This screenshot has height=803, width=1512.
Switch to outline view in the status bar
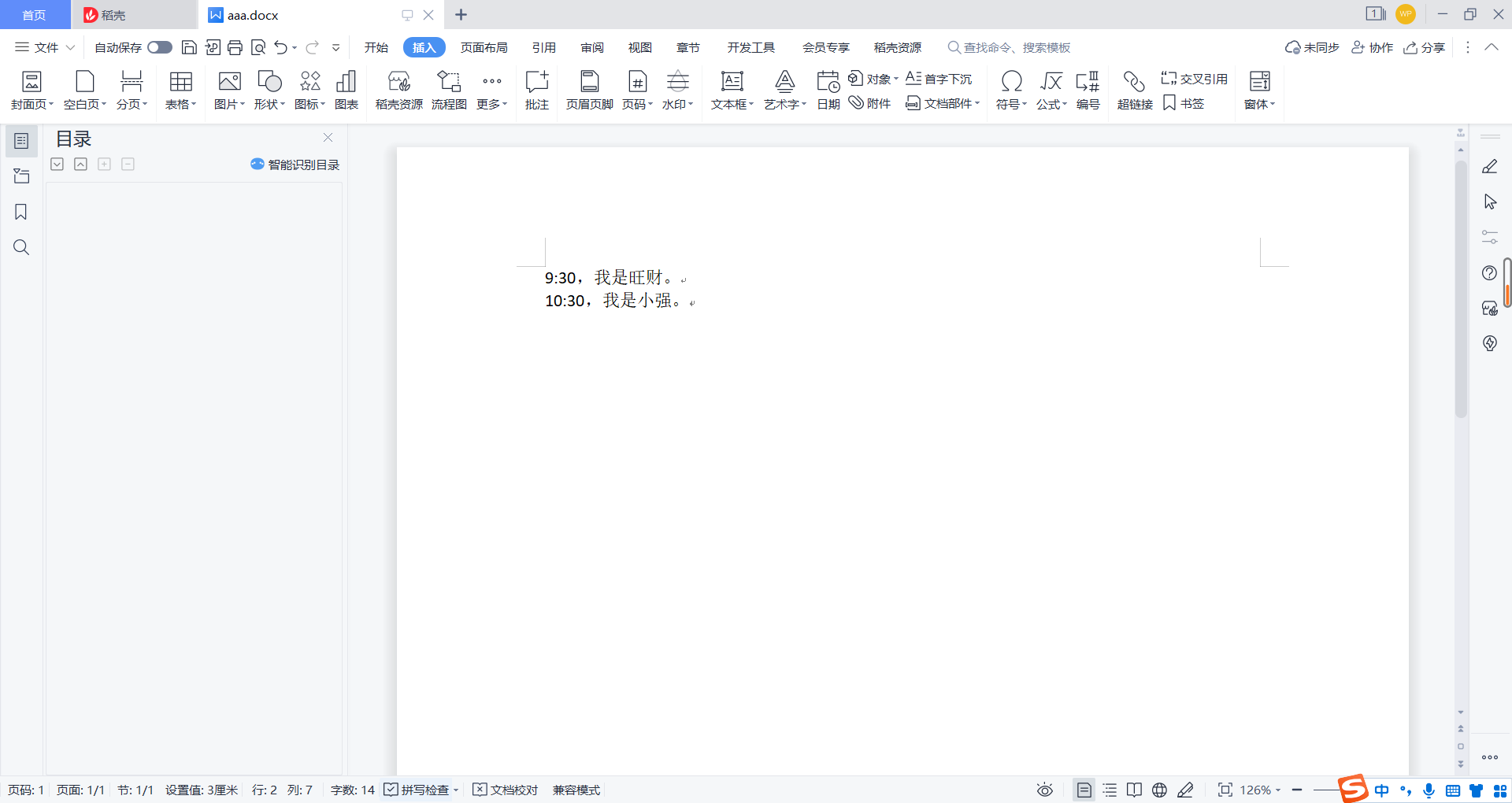[1110, 790]
